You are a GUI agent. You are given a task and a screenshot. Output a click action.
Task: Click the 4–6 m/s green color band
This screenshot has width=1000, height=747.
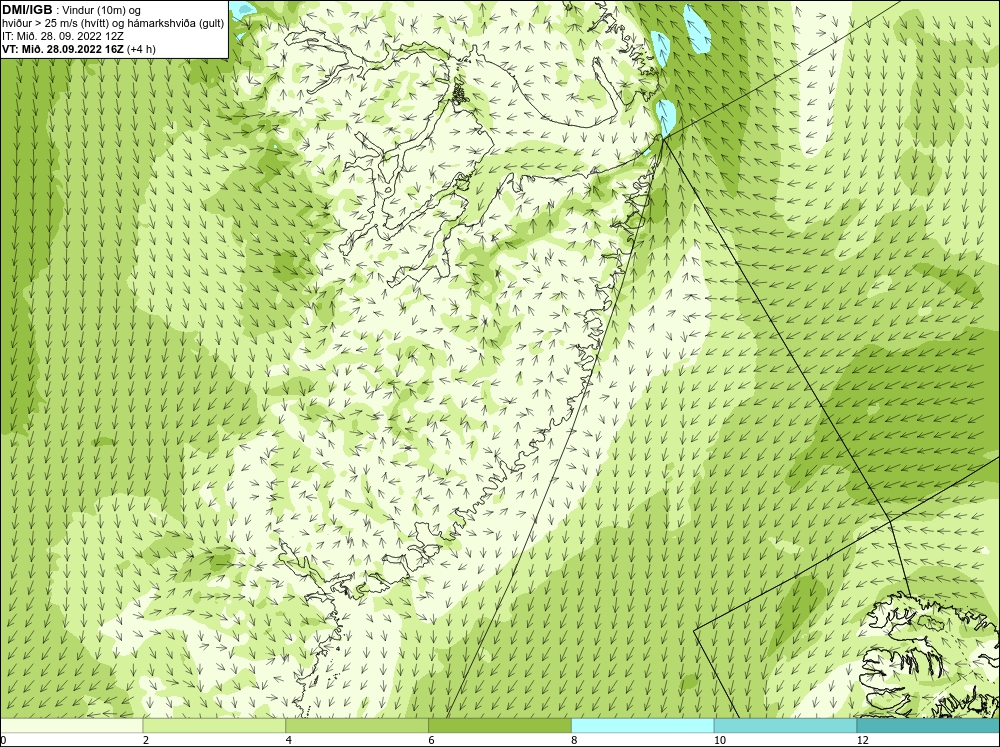point(357,726)
